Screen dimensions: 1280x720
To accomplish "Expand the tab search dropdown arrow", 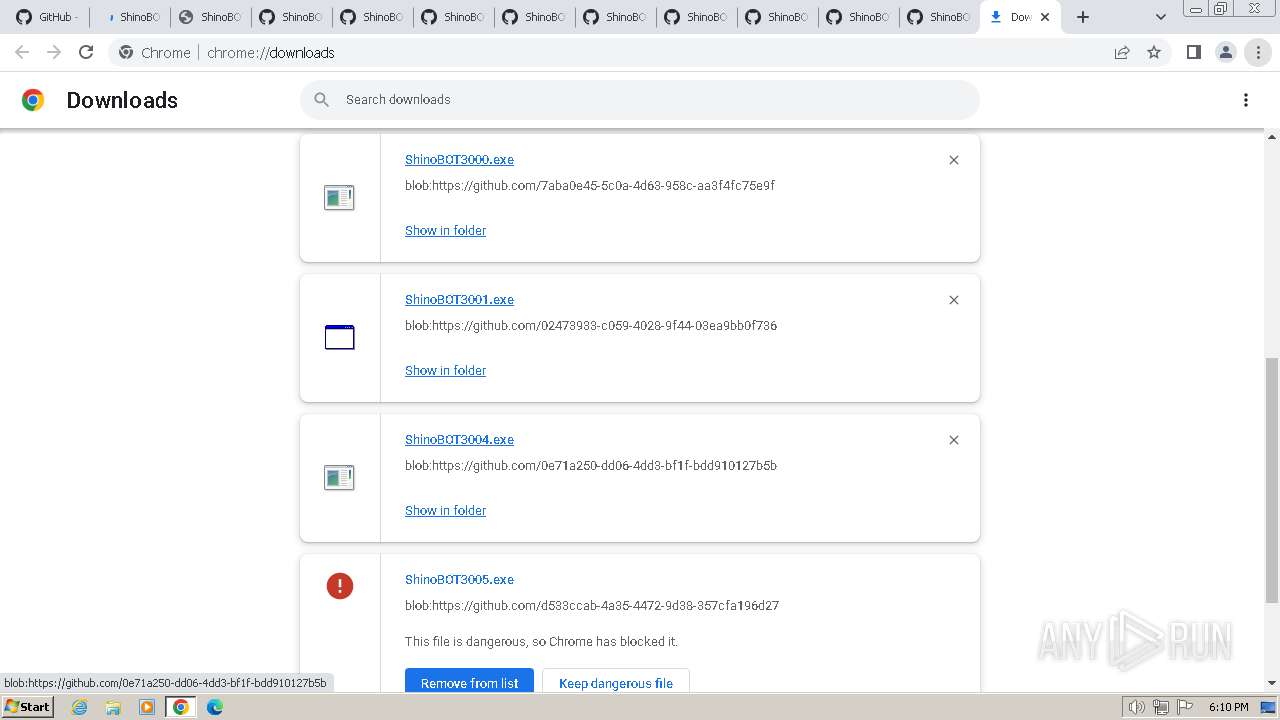I will (x=1161, y=17).
